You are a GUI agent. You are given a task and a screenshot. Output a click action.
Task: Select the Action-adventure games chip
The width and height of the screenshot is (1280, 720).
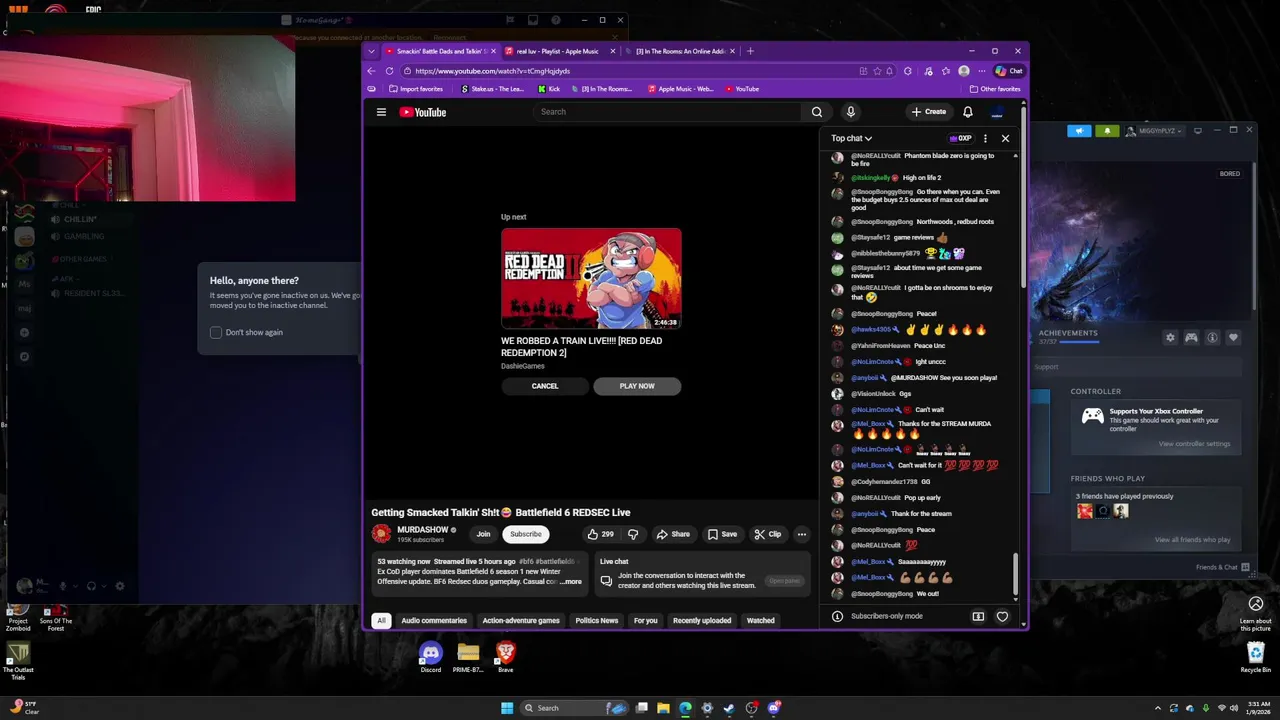521,620
